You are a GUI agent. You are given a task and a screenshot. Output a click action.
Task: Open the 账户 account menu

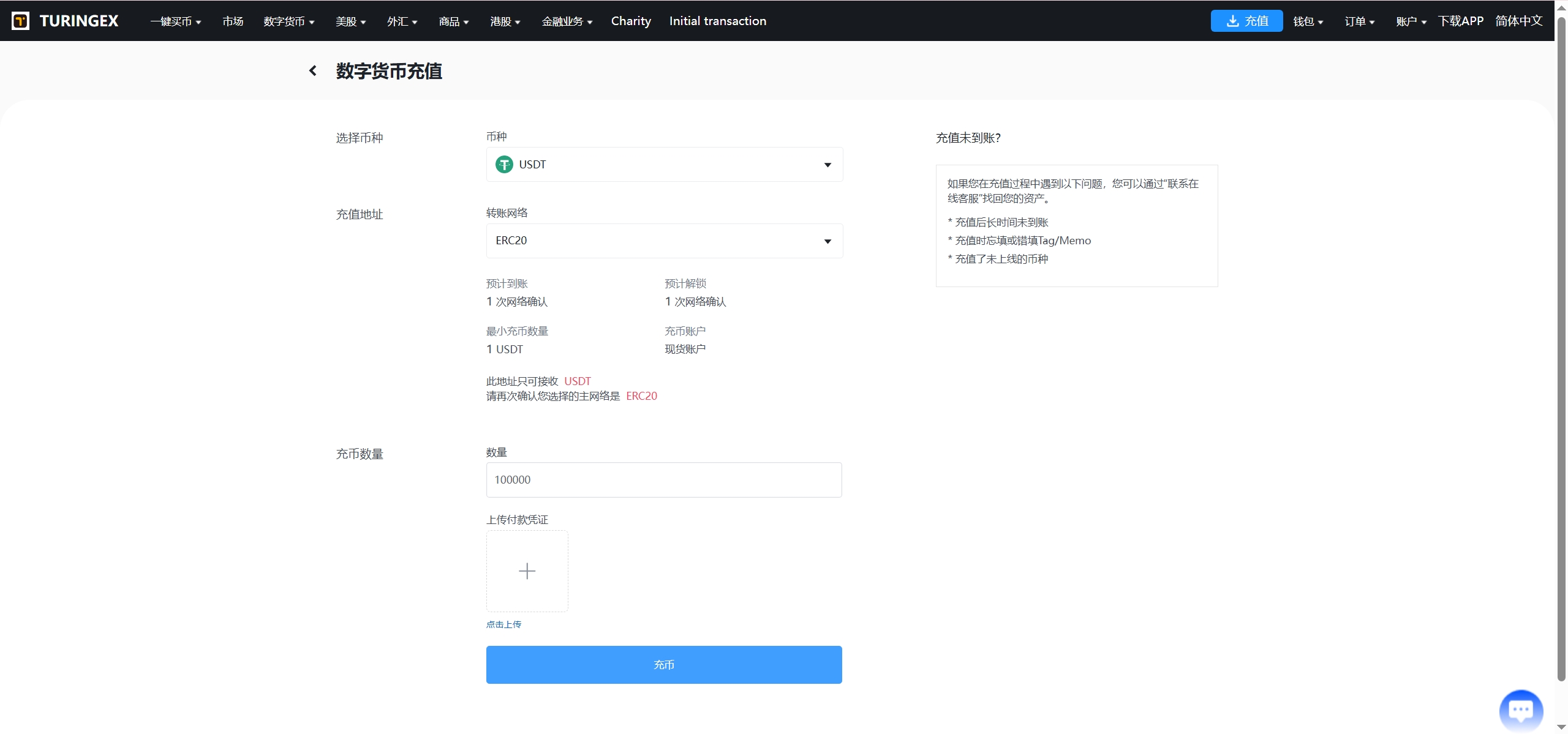[1411, 21]
